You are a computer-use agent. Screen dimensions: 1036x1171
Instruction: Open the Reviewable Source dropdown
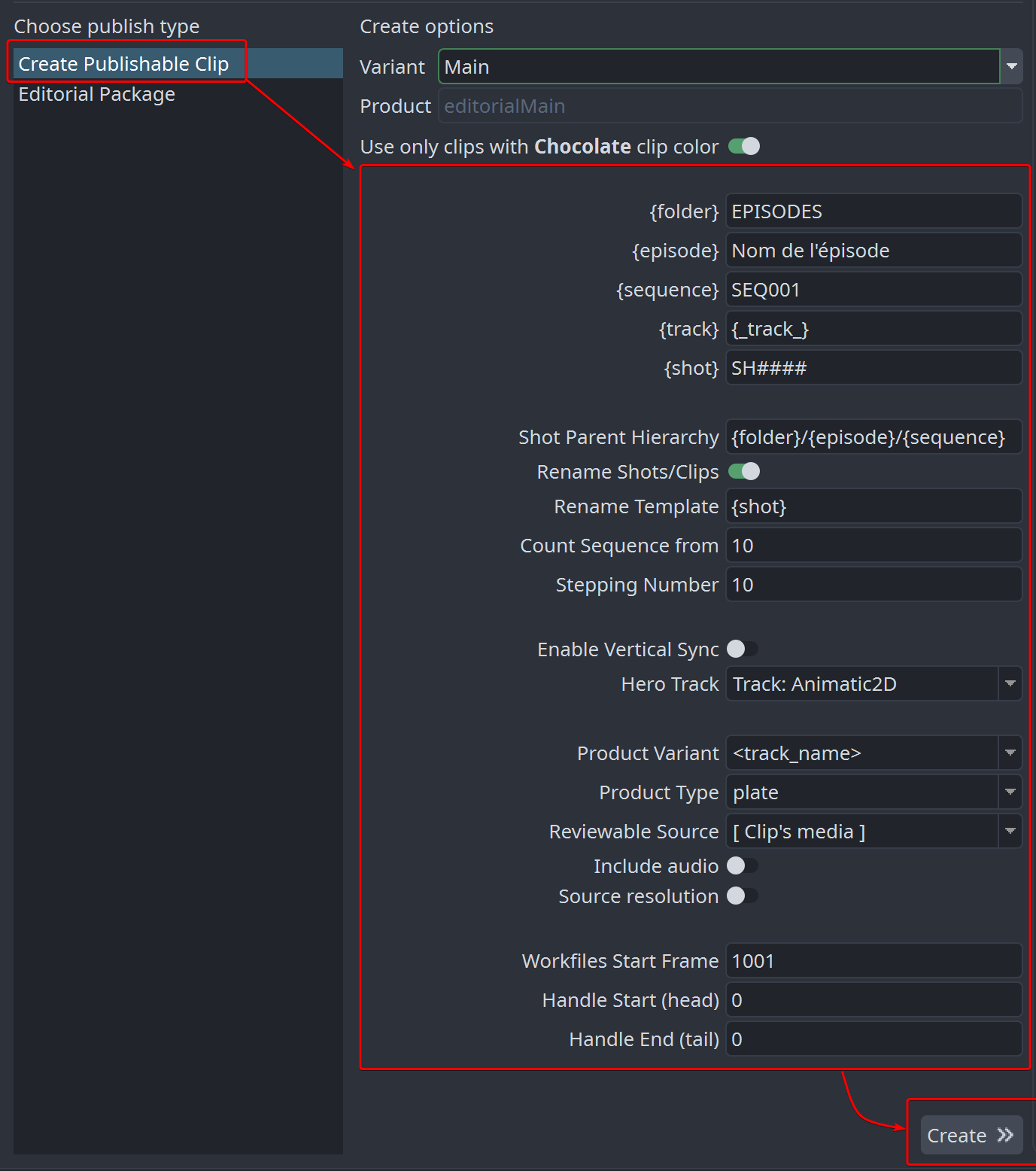[x=1010, y=832]
